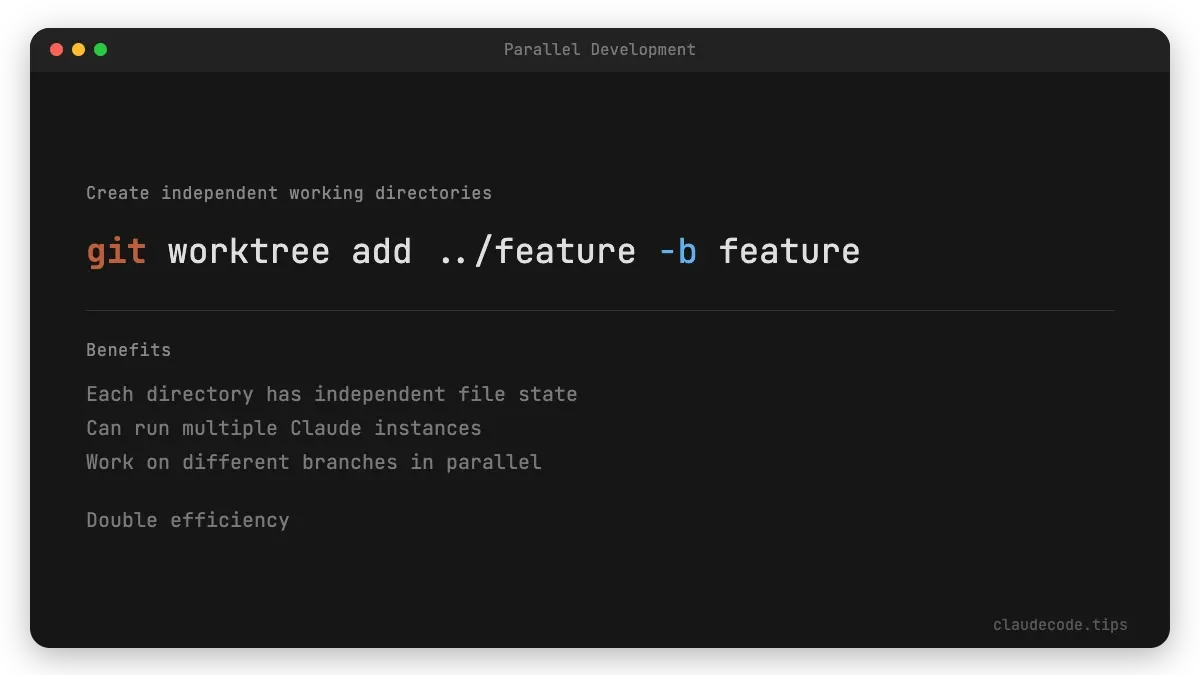The image size is (1200, 675).
Task: Select the full git worktree command line
Action: point(472,251)
